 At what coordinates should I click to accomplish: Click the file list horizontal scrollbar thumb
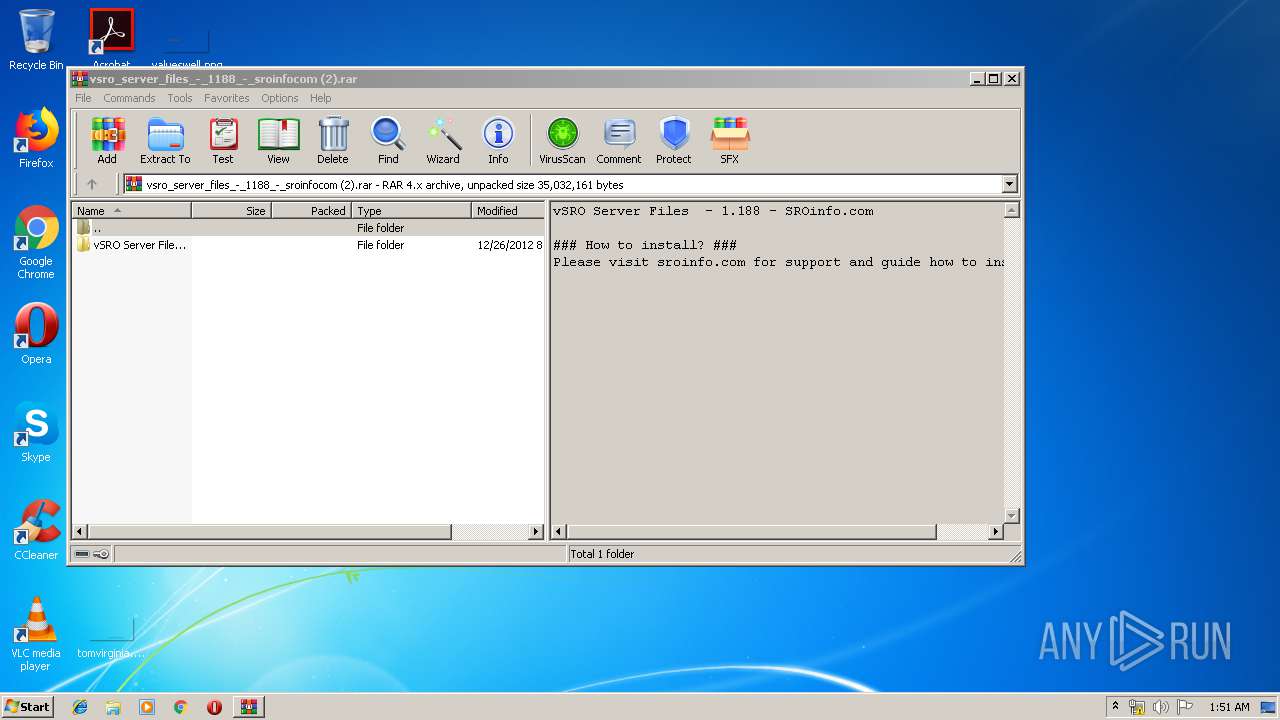[270, 532]
